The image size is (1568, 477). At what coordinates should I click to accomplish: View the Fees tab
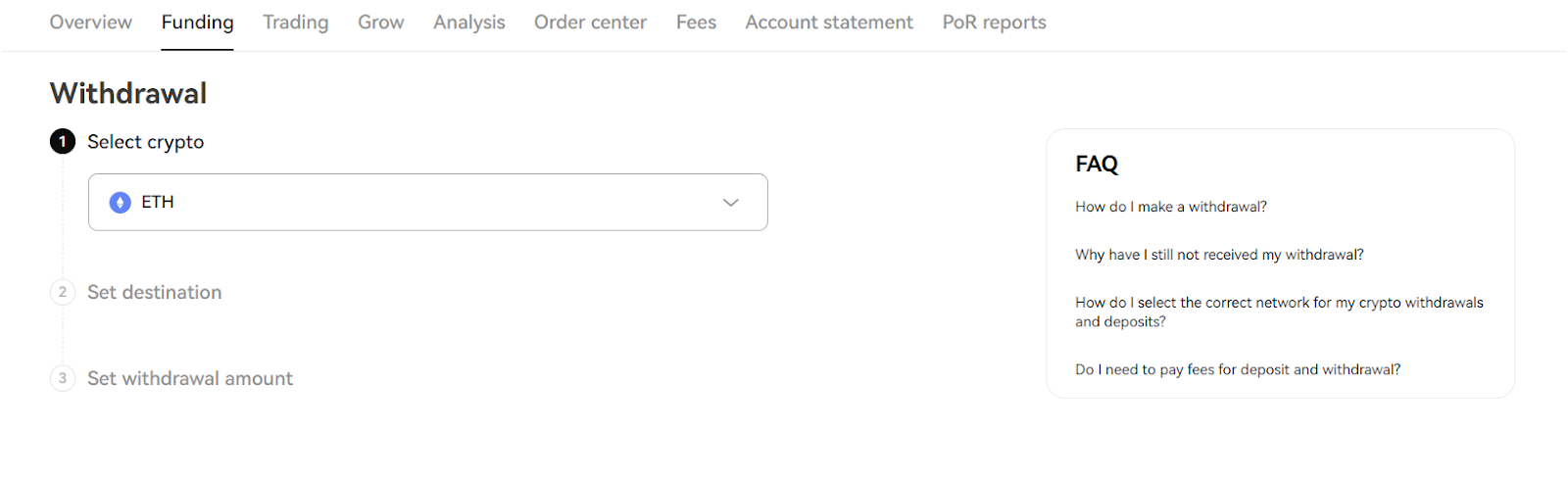coord(697,23)
